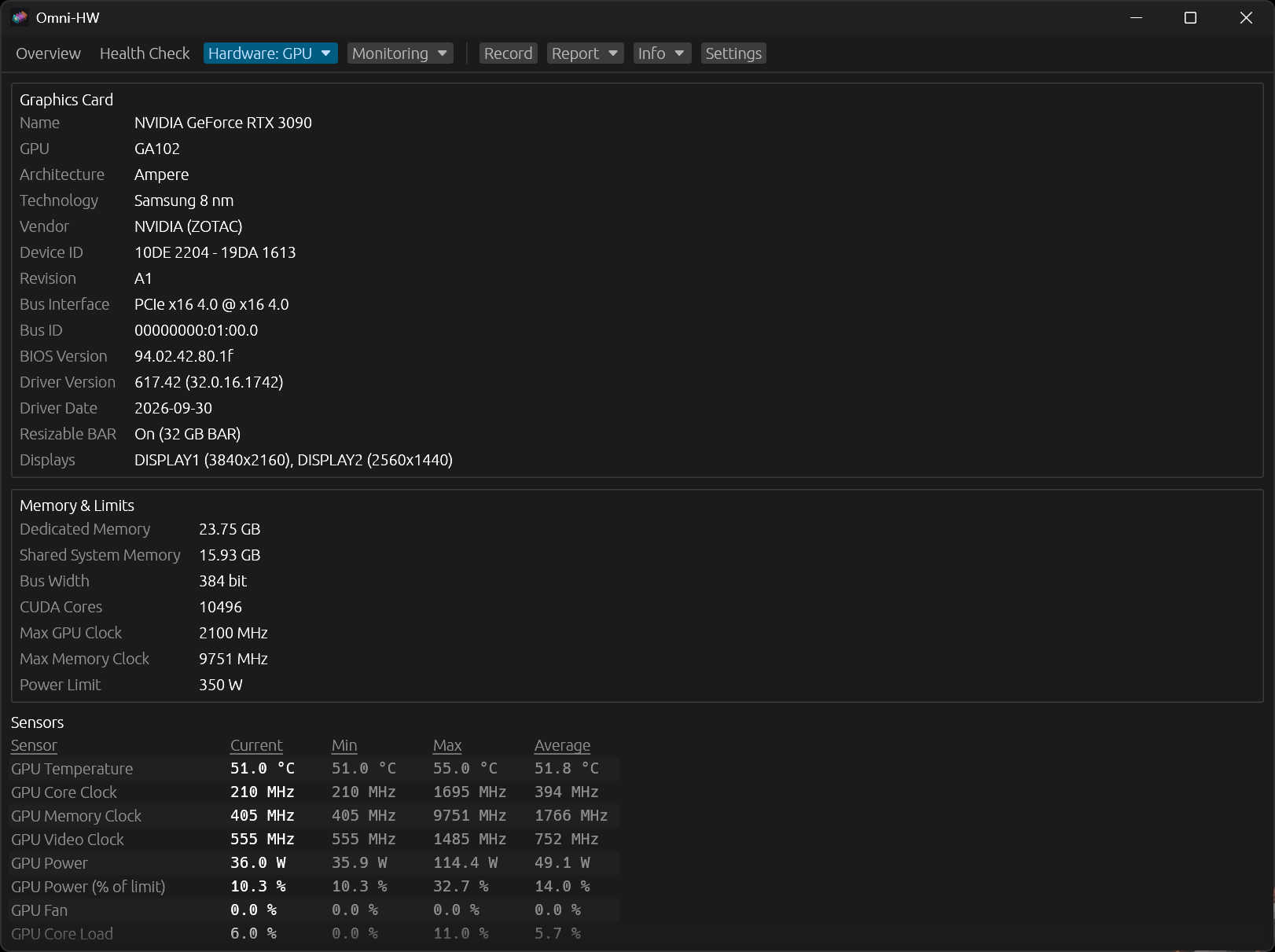This screenshot has width=1275, height=952.
Task: Click the GA102 GPU value
Action: point(157,149)
